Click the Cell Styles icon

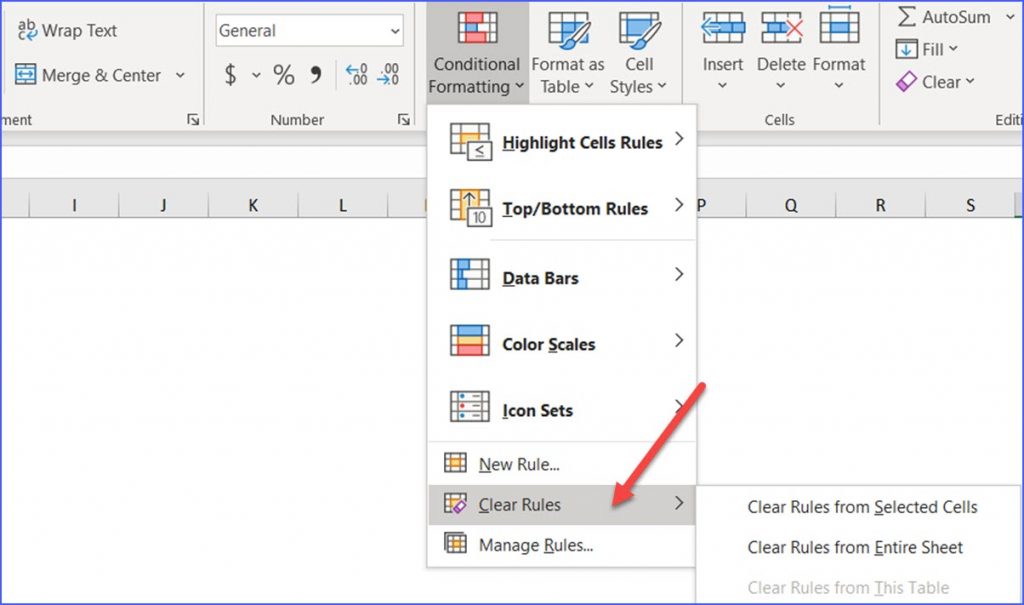coord(639,27)
